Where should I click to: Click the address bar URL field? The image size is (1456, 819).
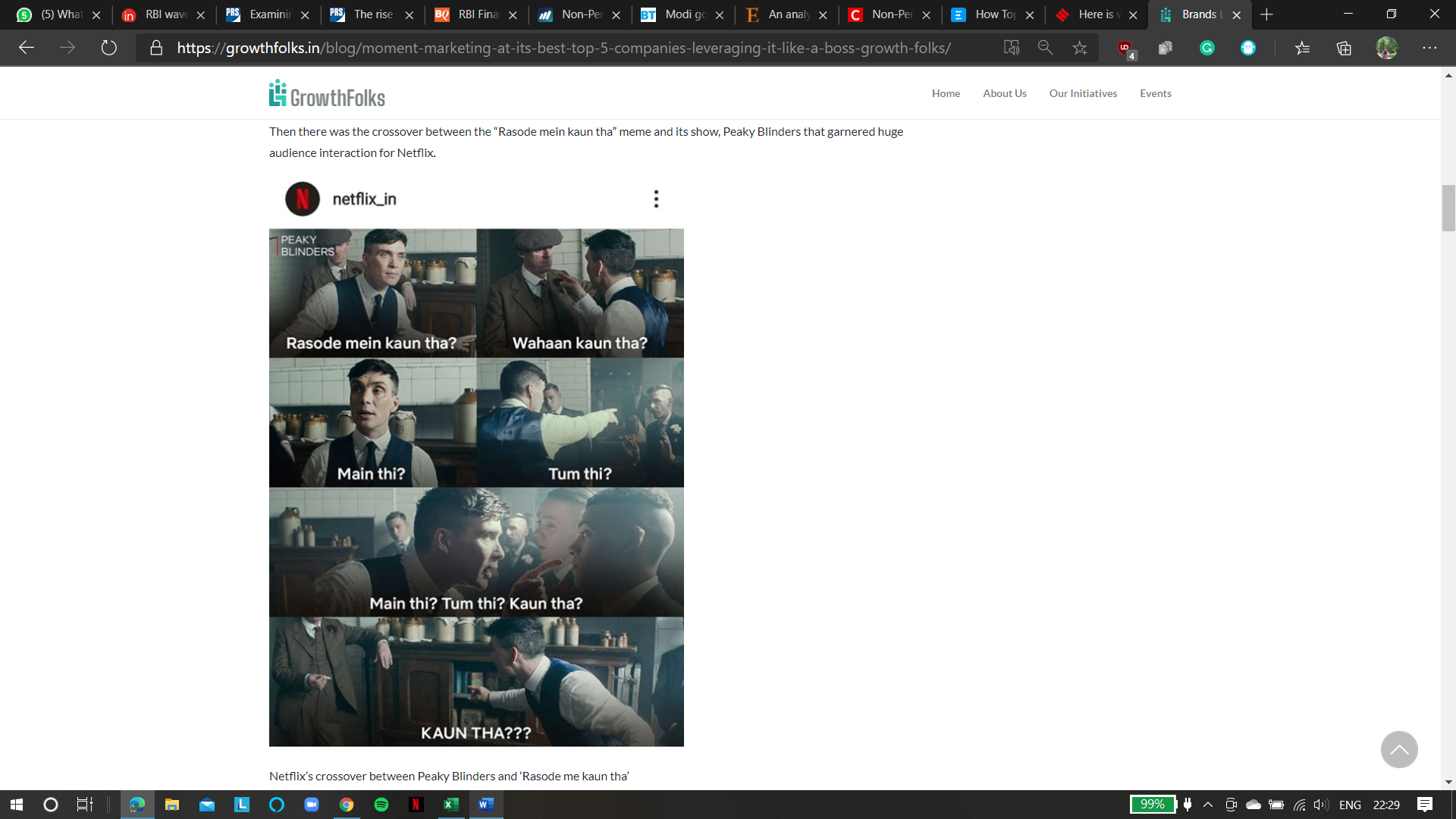click(563, 48)
